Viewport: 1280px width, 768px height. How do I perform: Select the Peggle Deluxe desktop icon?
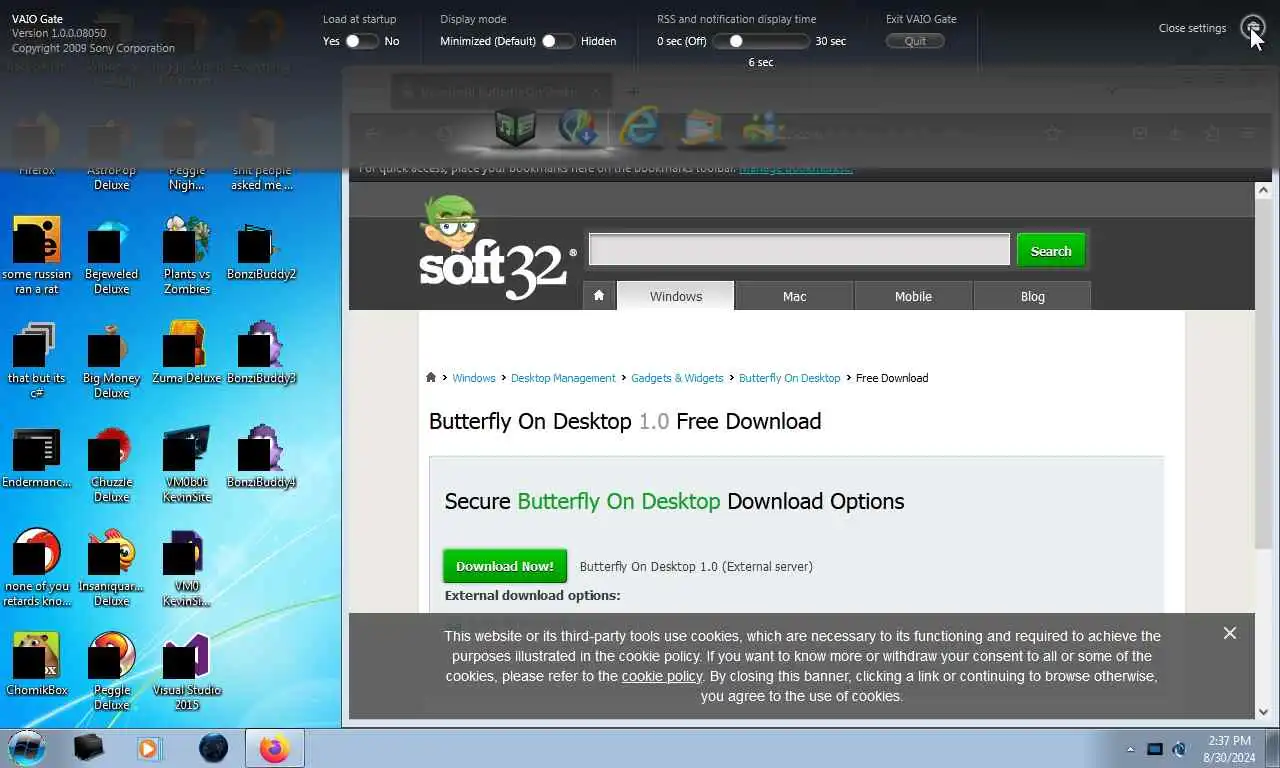coord(112,671)
